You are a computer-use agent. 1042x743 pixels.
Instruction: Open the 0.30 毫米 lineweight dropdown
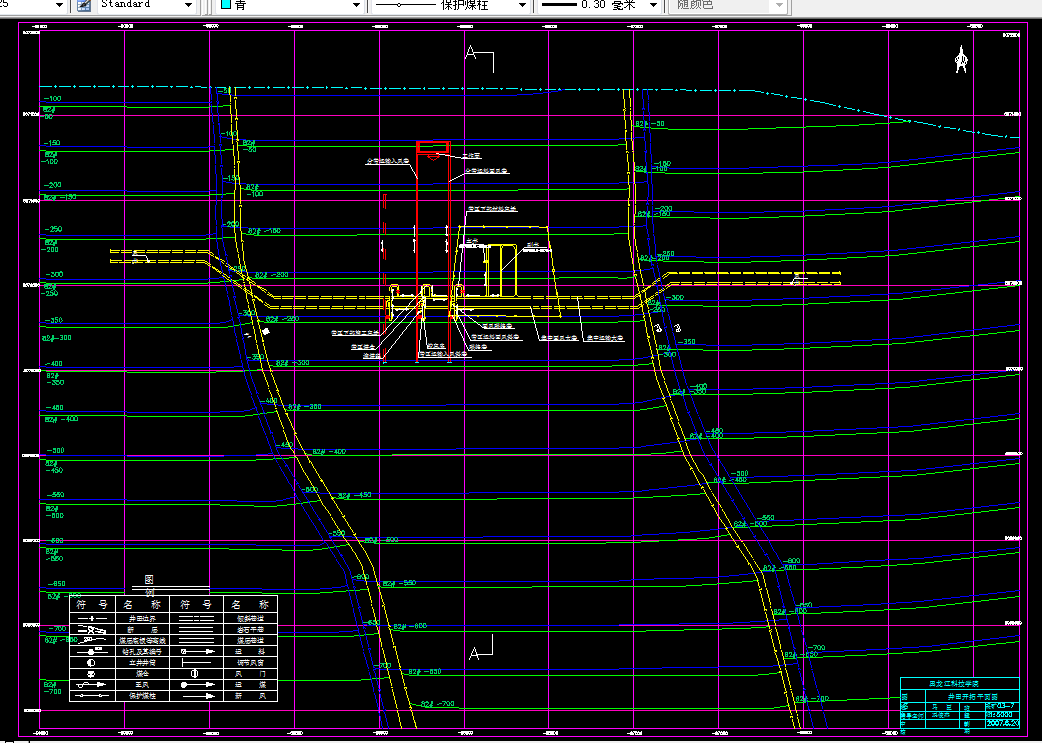click(x=653, y=5)
